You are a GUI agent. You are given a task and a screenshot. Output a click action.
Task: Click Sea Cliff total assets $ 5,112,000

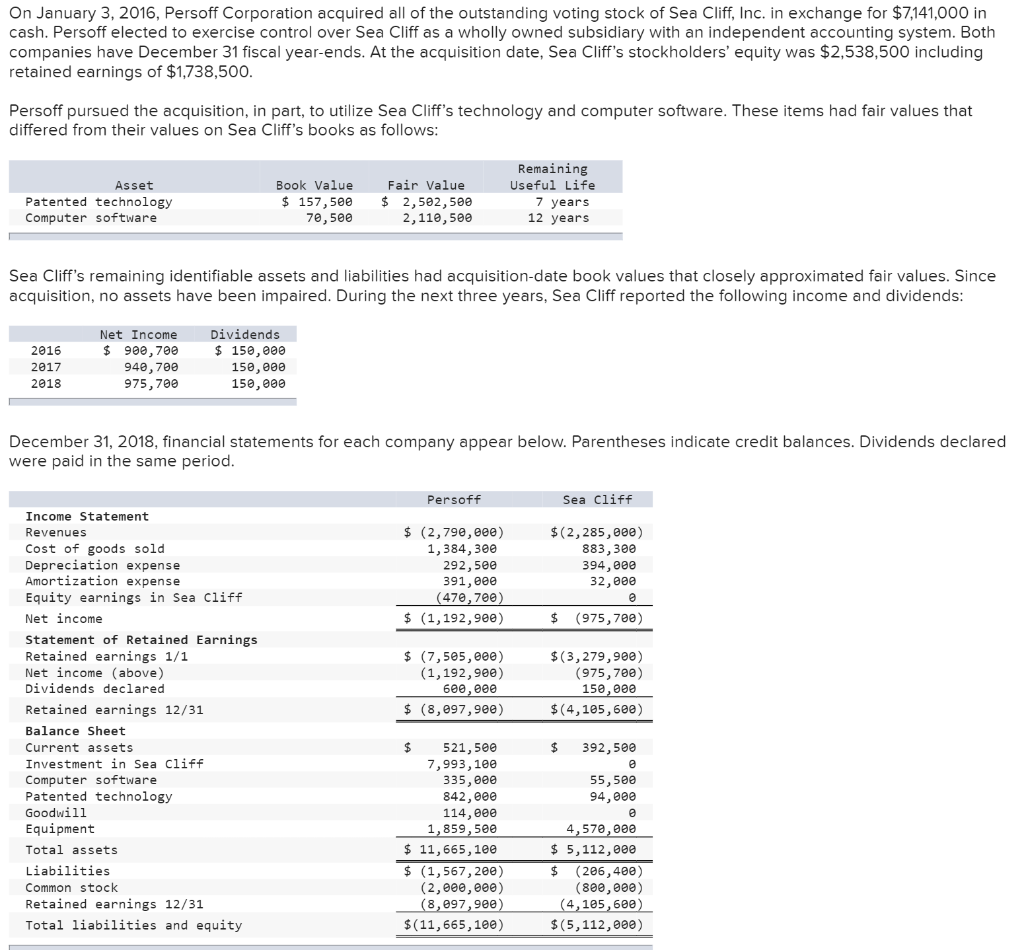coord(593,849)
